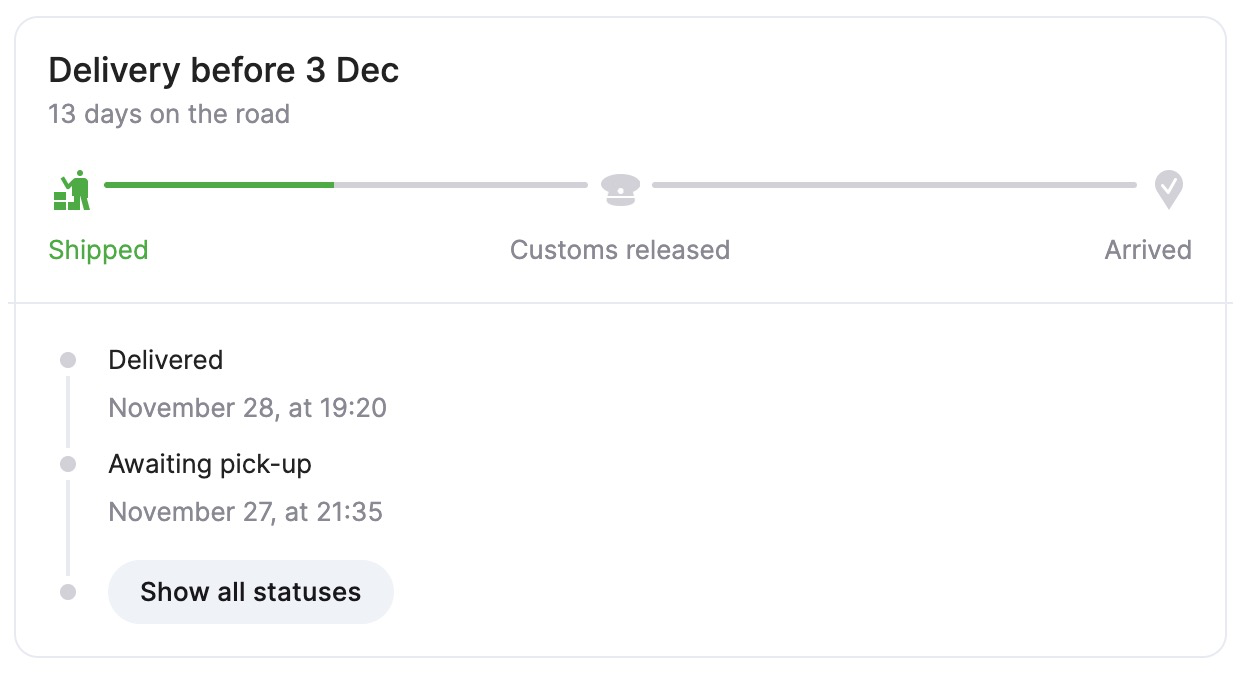Click the timeline dot beside Awaiting pick-up

68,464
